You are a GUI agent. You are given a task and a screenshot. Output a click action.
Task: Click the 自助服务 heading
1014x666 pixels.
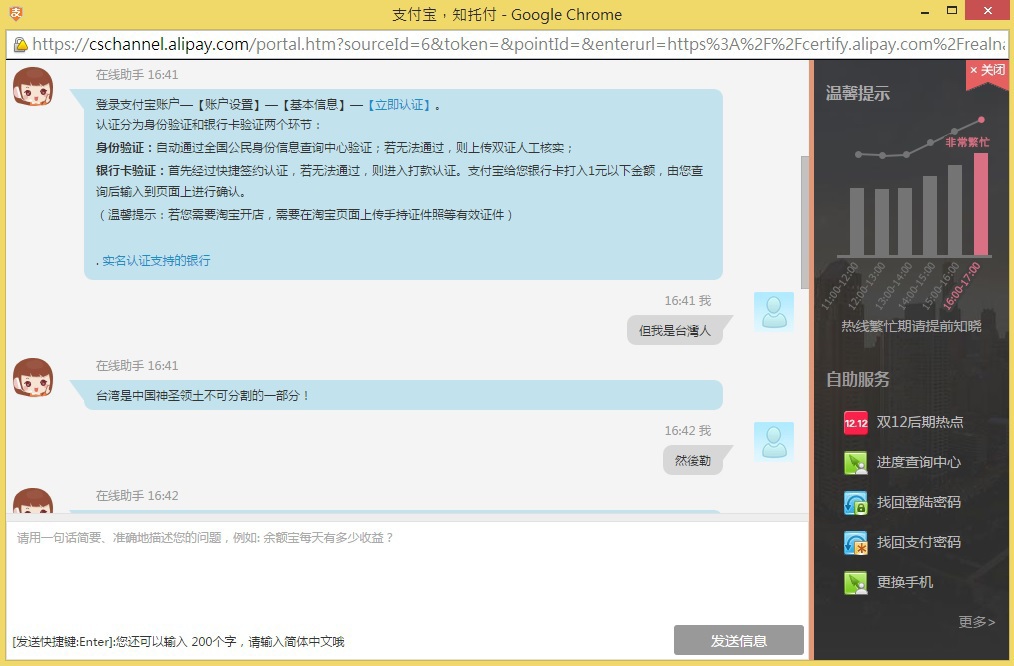pos(858,380)
